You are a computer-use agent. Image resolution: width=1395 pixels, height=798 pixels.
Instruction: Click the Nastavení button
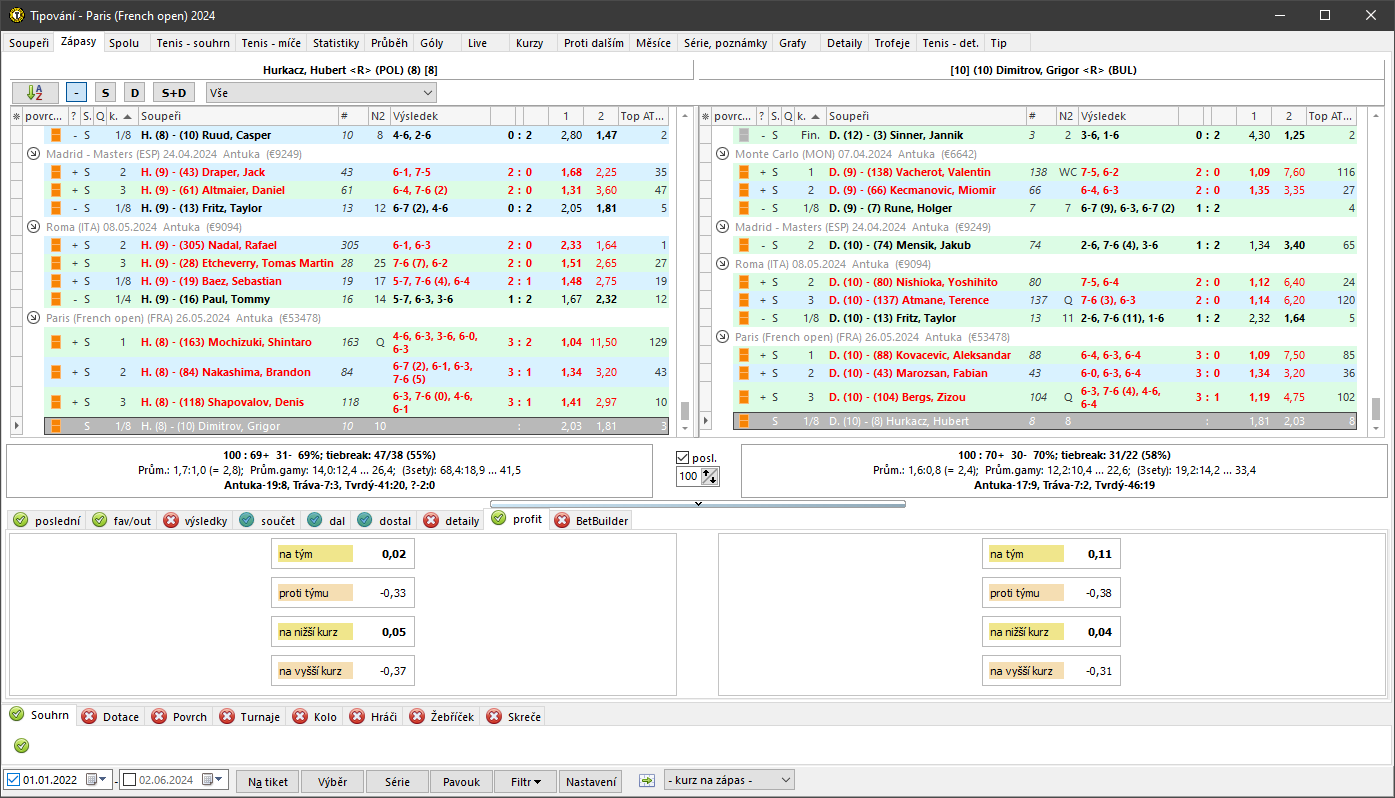591,781
